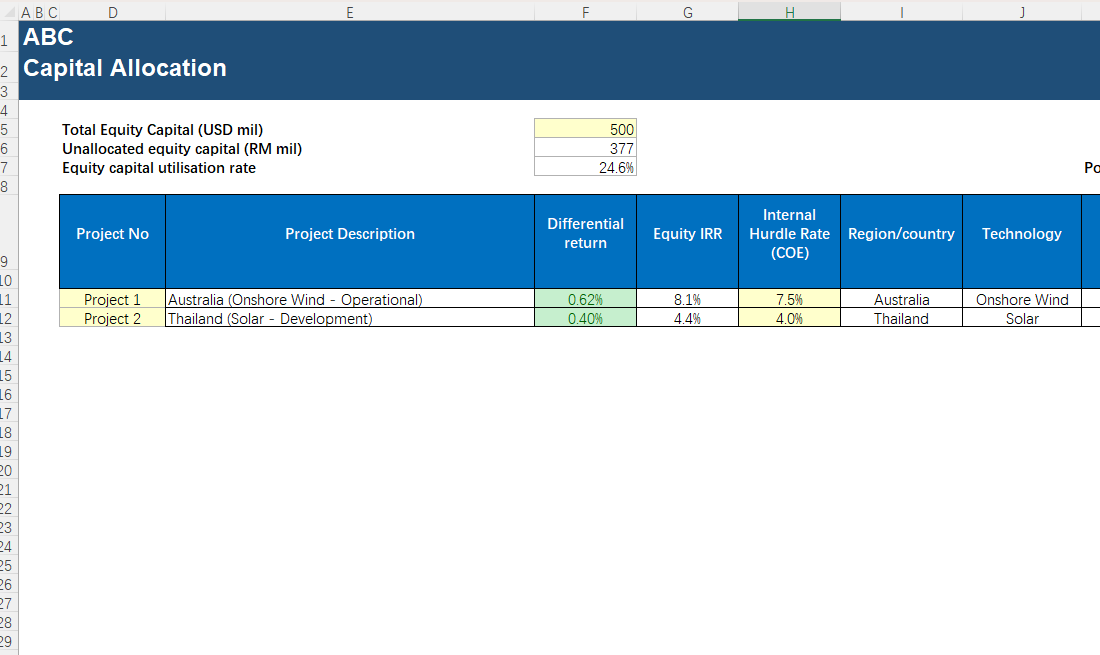The height and width of the screenshot is (655, 1100).
Task: Select column H header
Action: (x=789, y=12)
